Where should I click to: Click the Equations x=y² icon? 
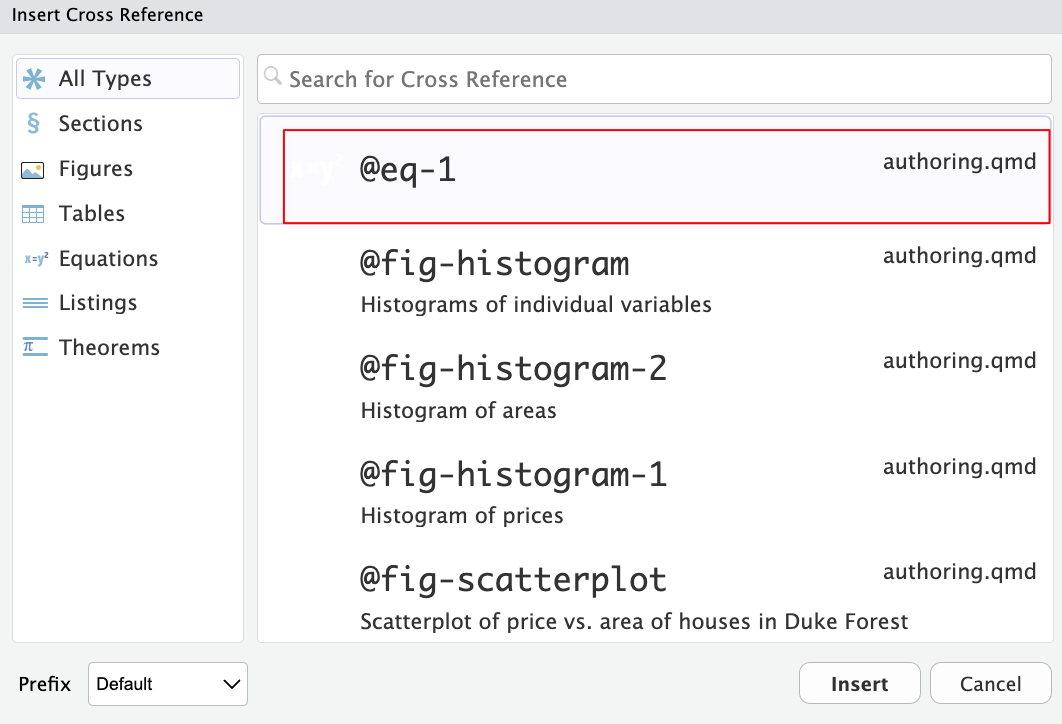pyautogui.click(x=36, y=259)
